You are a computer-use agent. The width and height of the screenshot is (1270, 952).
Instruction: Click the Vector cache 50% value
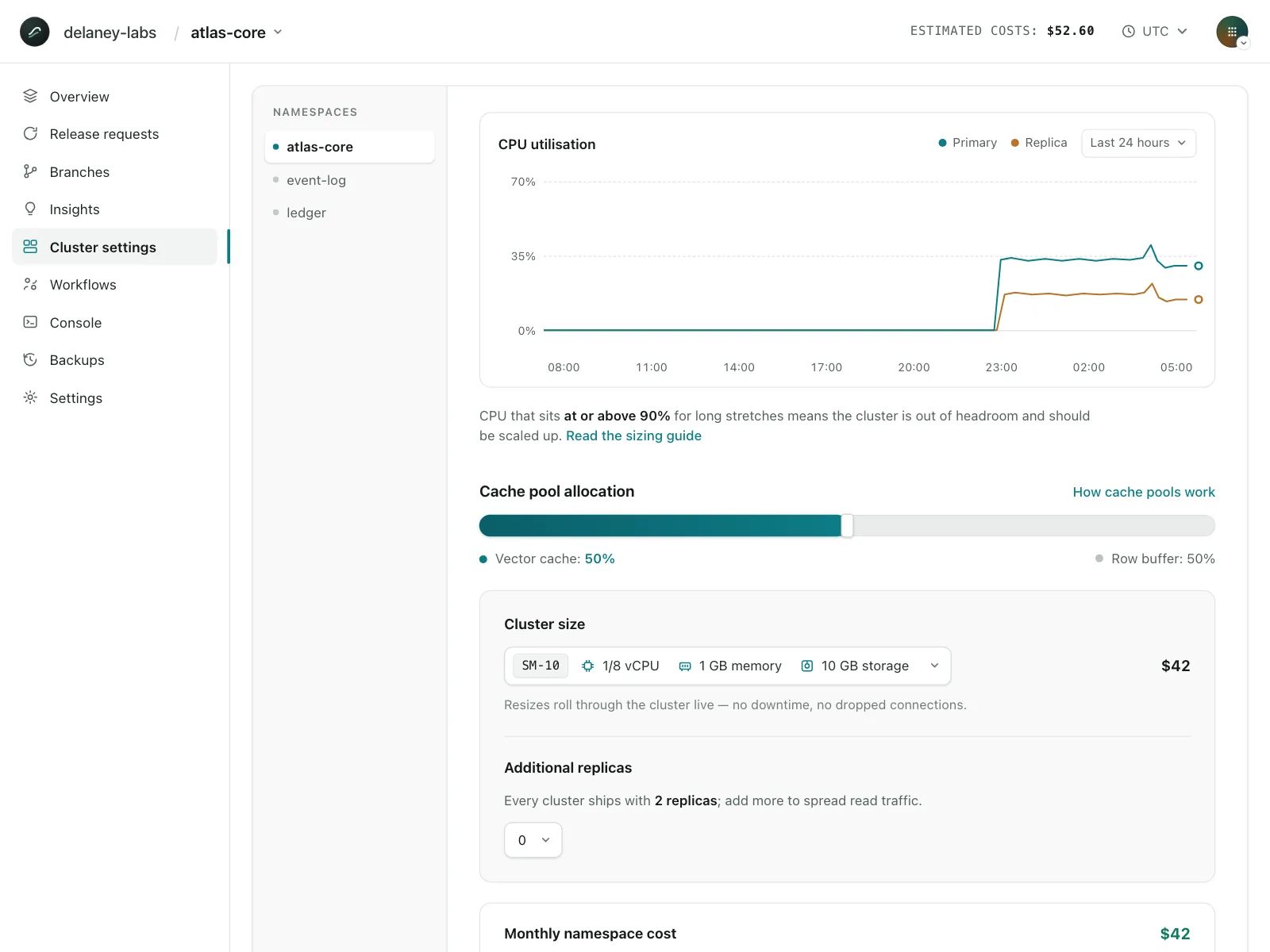pyautogui.click(x=600, y=559)
